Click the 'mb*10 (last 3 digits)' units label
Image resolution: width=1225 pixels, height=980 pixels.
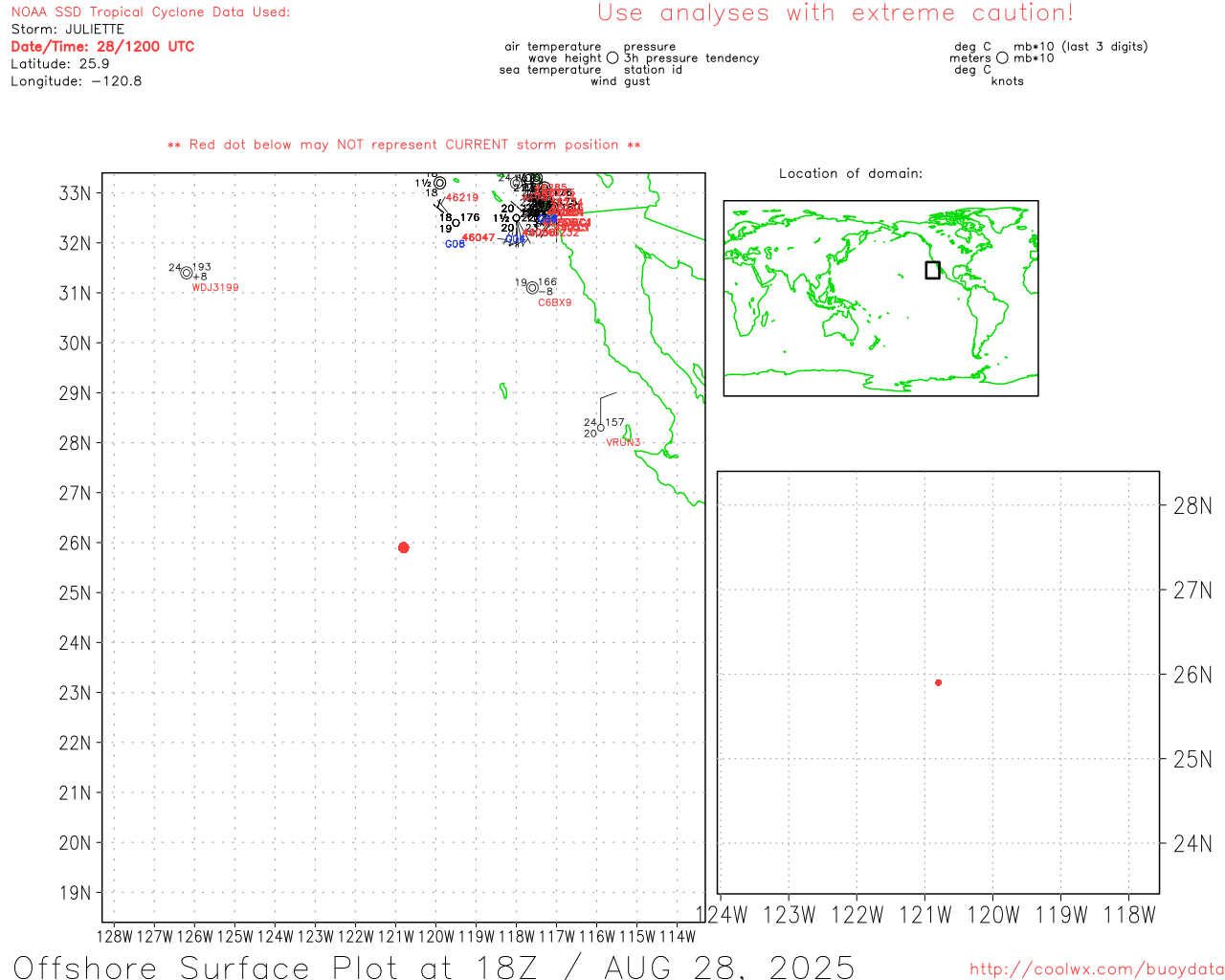pos(1080,47)
